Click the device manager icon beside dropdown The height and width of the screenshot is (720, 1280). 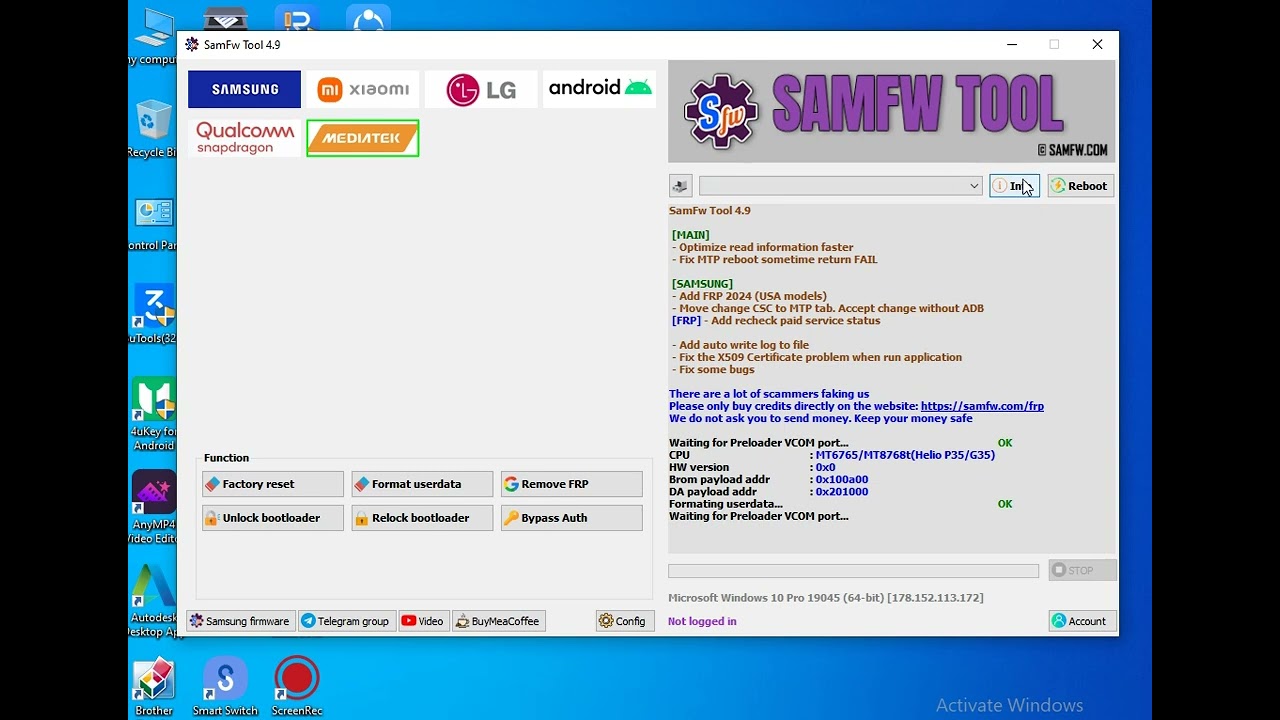(680, 186)
